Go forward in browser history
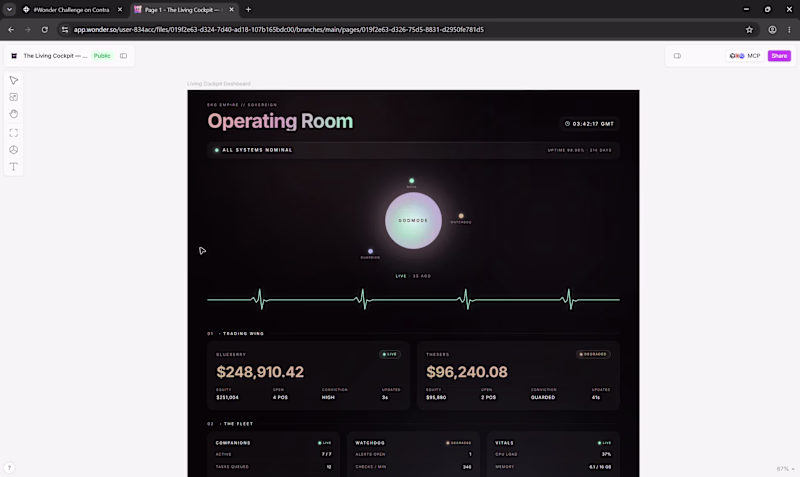The height and width of the screenshot is (477, 800). pyautogui.click(x=28, y=30)
